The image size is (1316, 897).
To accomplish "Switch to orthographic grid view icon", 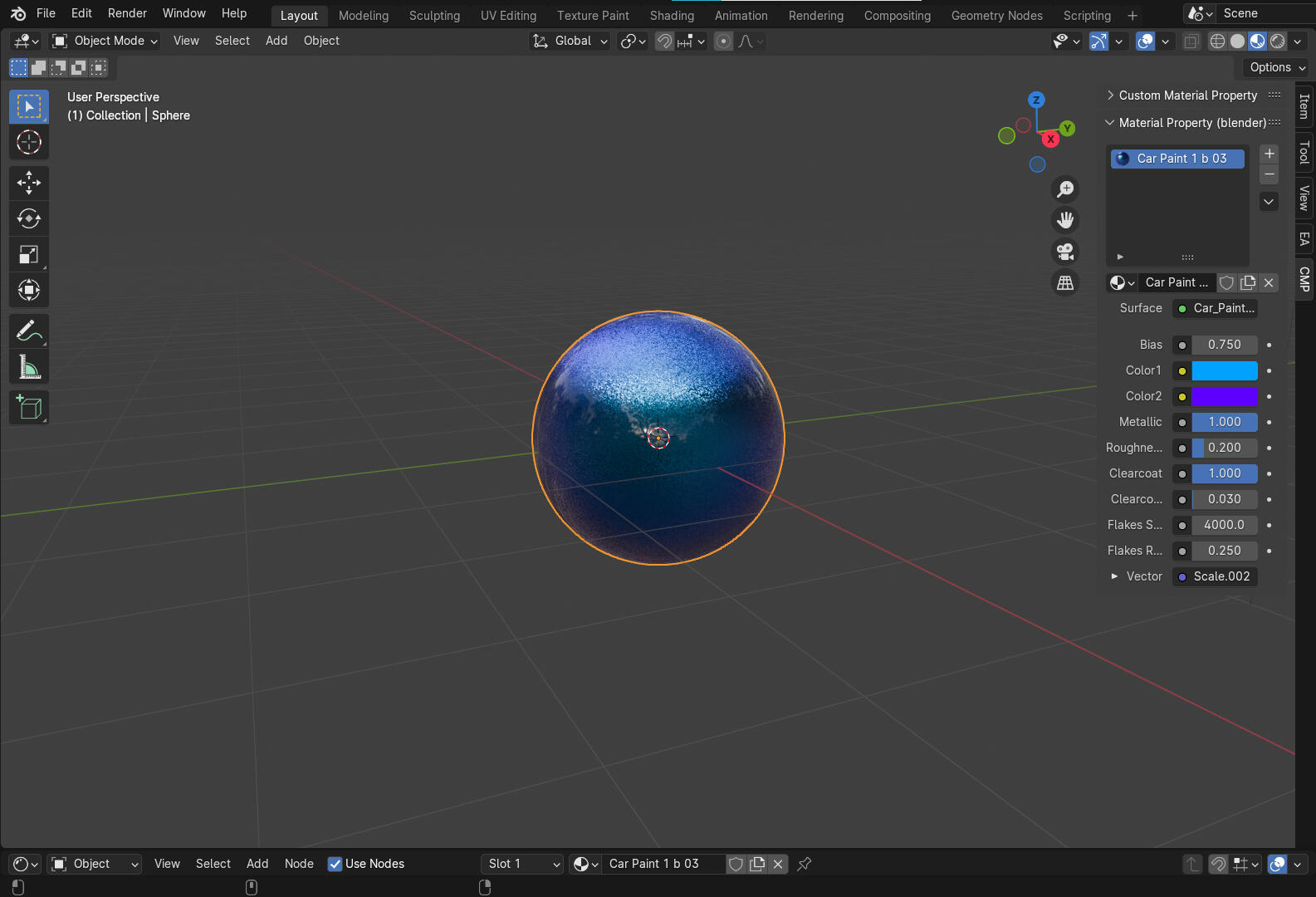I will pyautogui.click(x=1065, y=283).
